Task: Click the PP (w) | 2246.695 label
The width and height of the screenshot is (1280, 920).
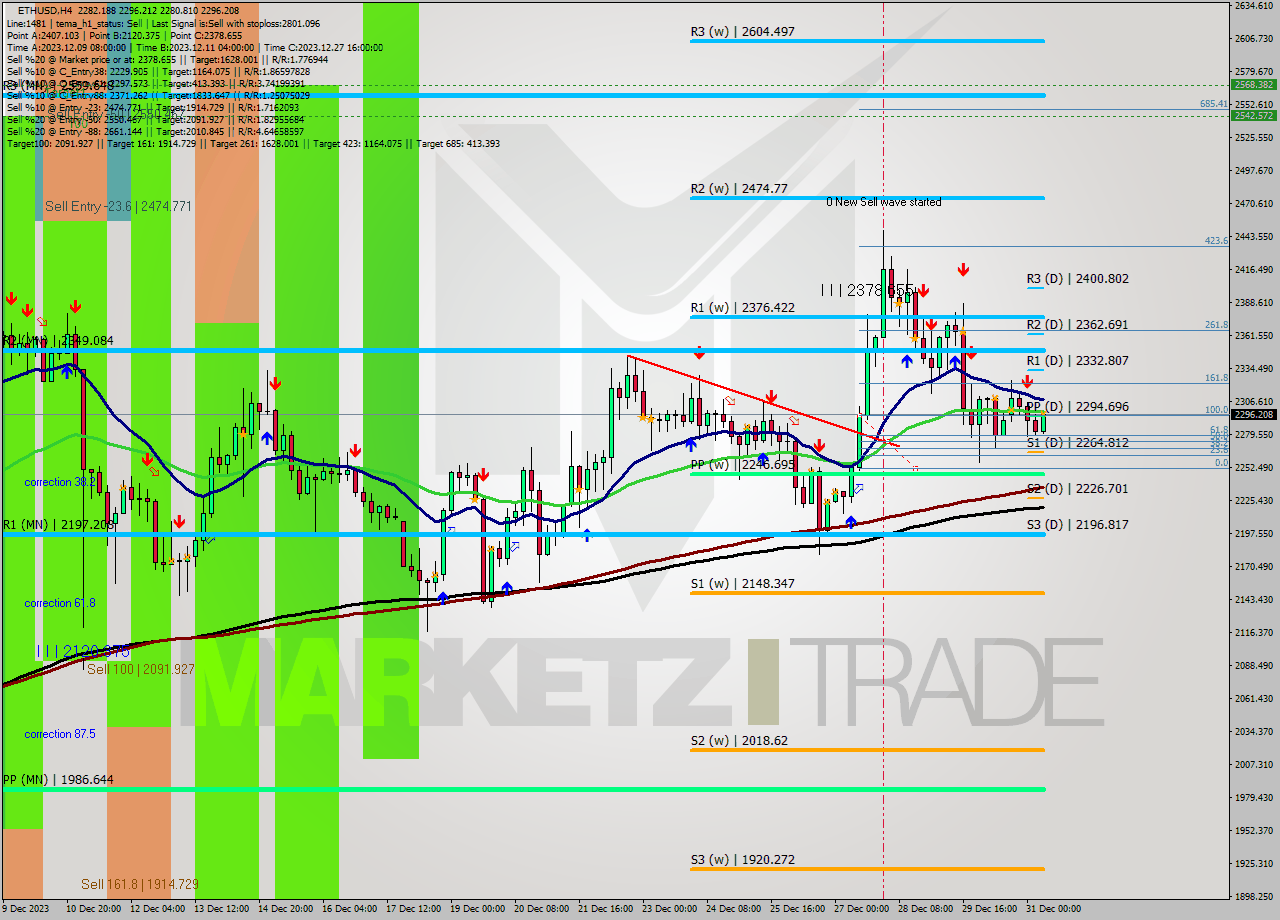Action: coord(742,465)
